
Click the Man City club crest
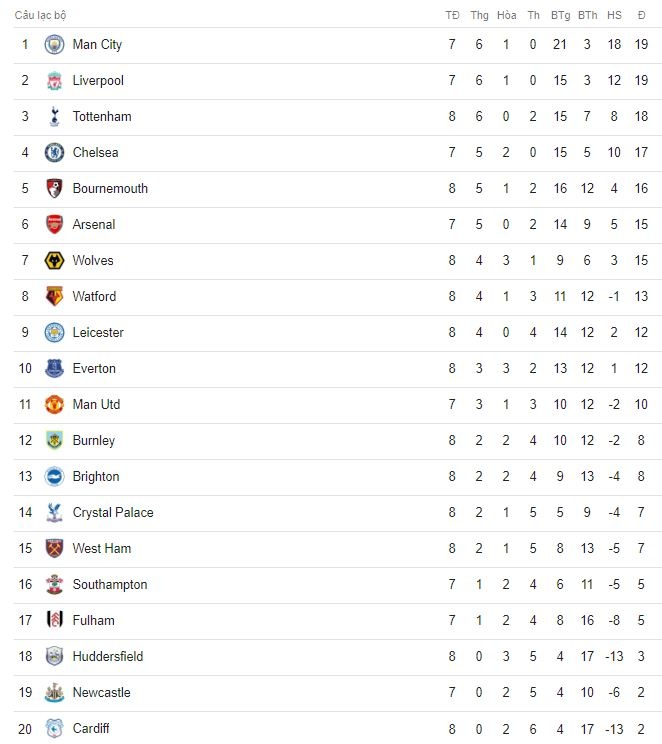point(54,45)
